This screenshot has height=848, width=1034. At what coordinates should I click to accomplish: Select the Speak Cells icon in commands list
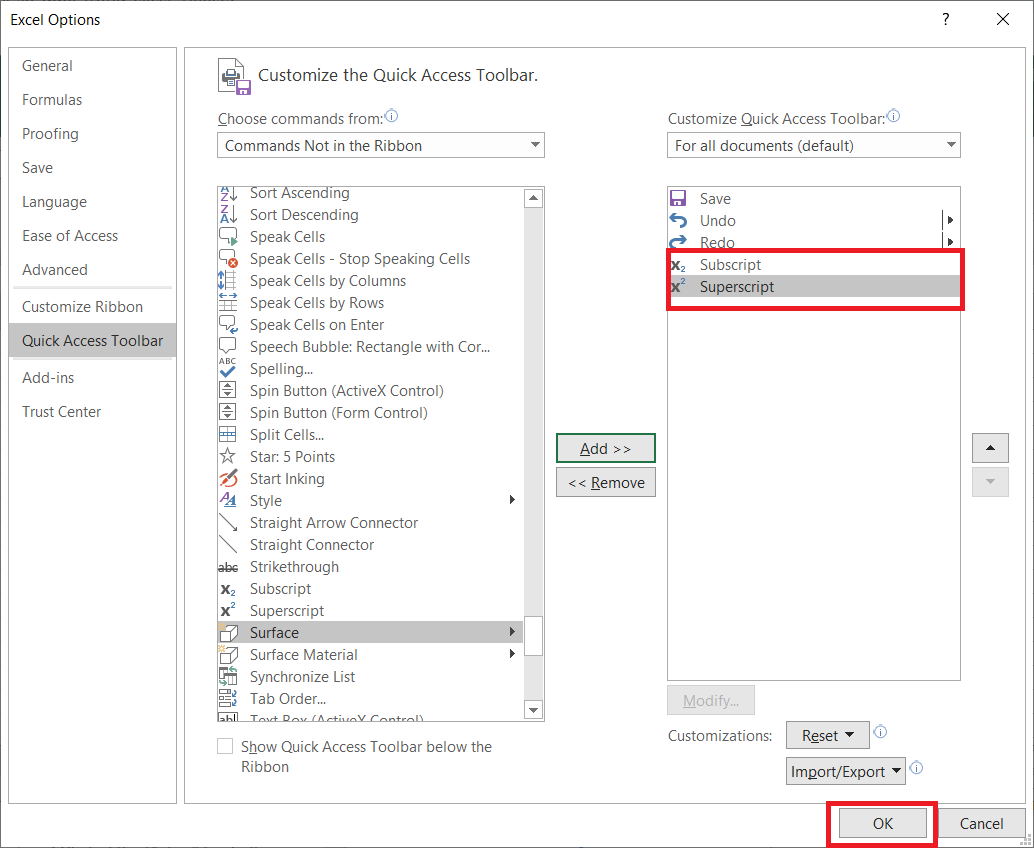[x=228, y=237]
